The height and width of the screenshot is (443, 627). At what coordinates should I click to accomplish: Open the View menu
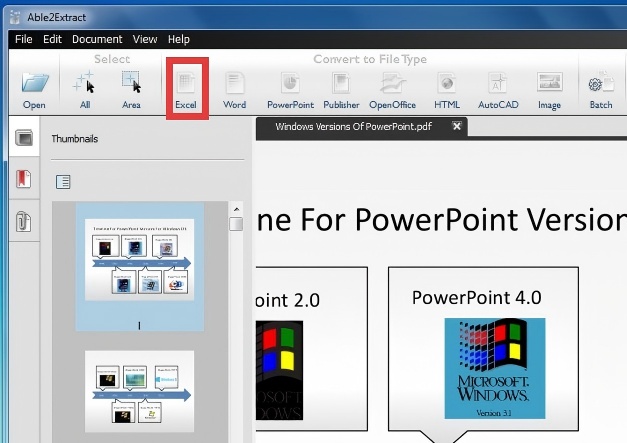click(x=145, y=39)
